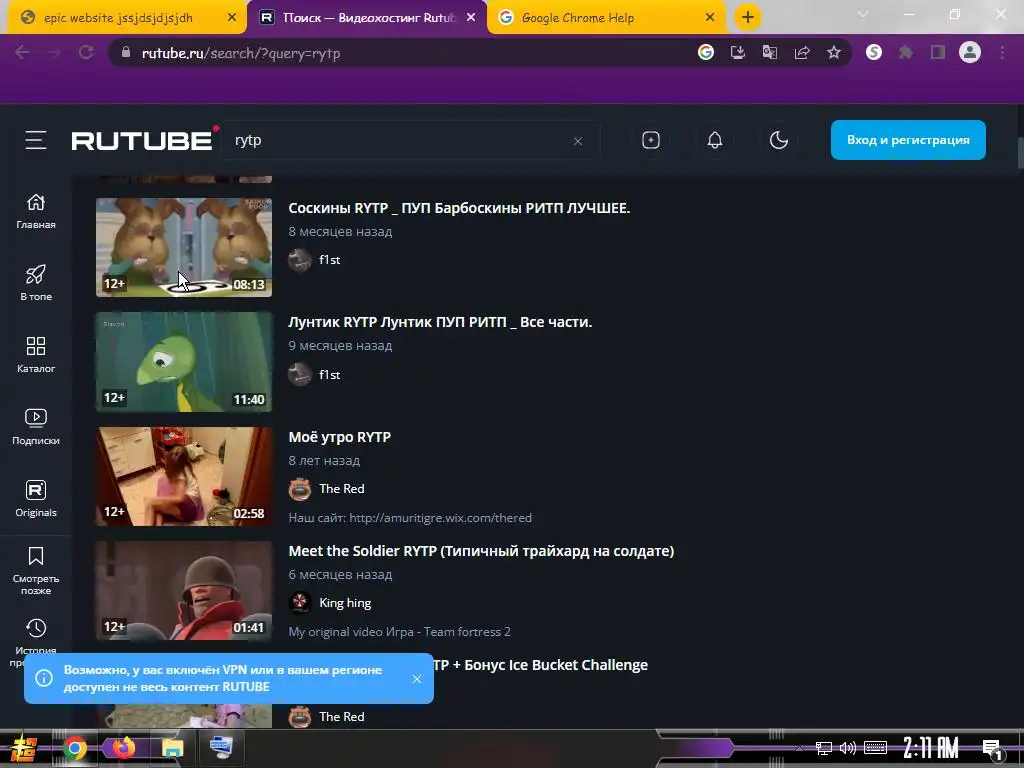Dismiss the VPN notification banner
The width and height of the screenshot is (1024, 768).
[x=417, y=679]
